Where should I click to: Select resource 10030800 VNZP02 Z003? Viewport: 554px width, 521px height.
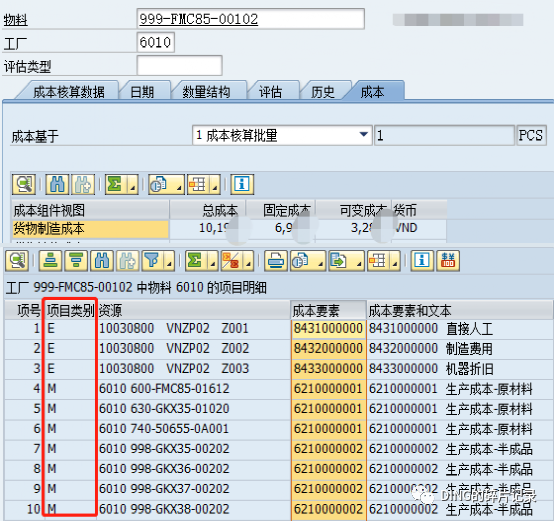[193, 369]
